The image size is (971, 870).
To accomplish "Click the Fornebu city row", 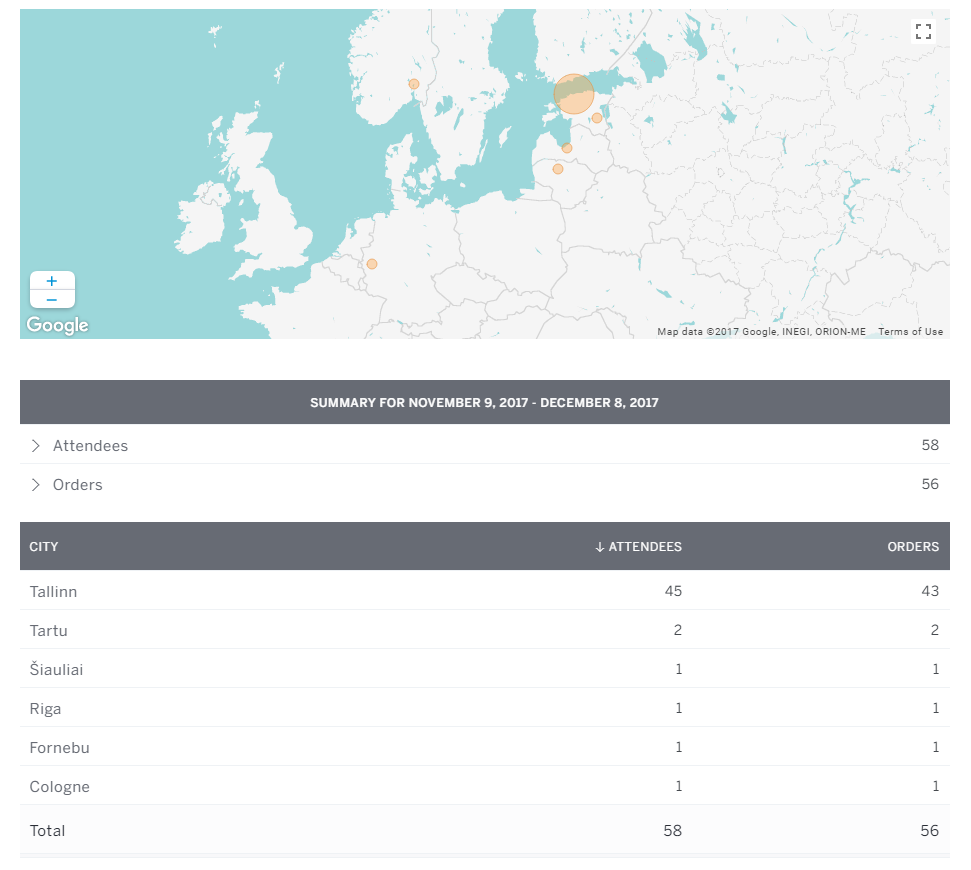I will click(60, 748).
